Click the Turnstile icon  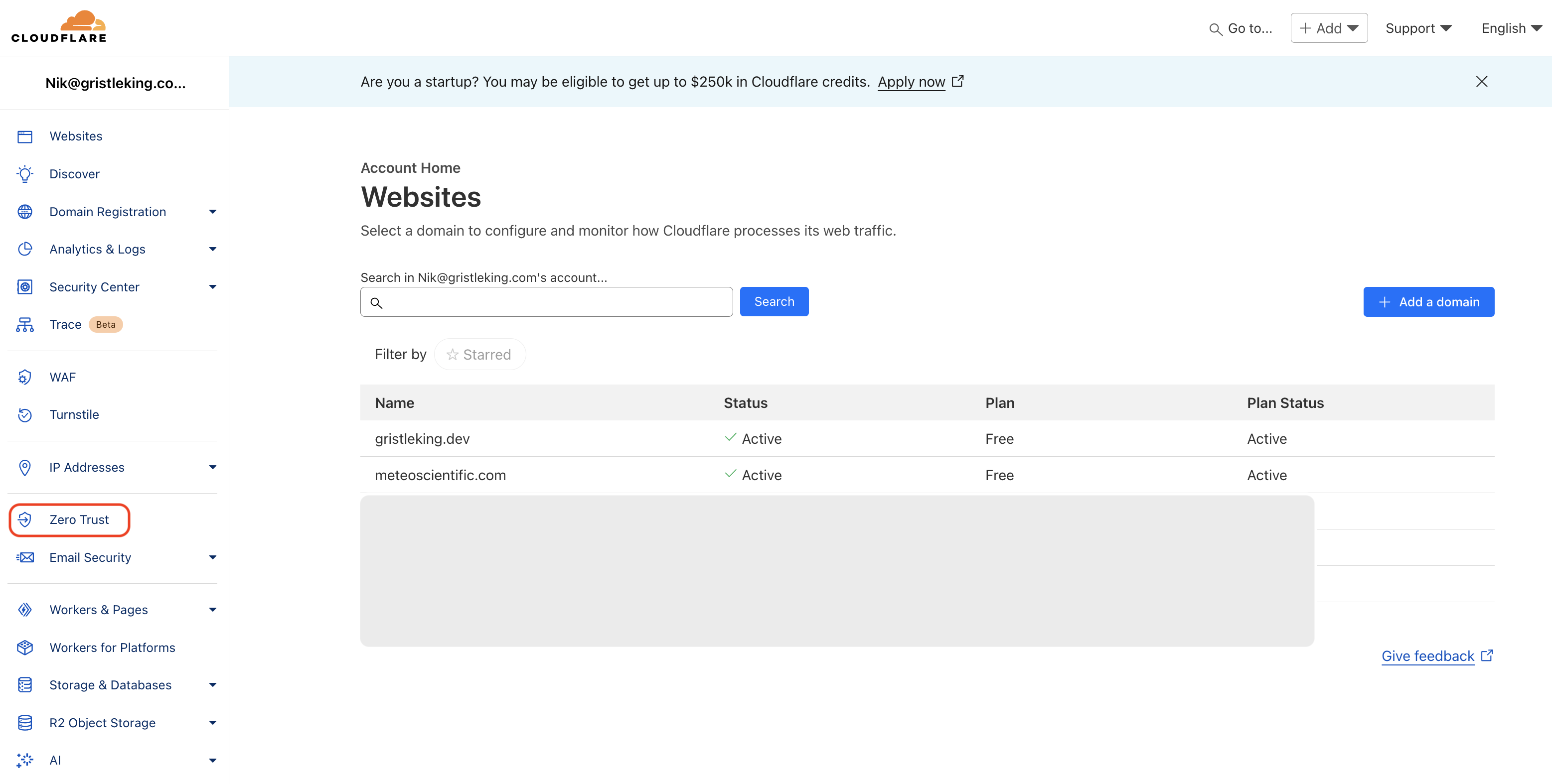(x=25, y=414)
